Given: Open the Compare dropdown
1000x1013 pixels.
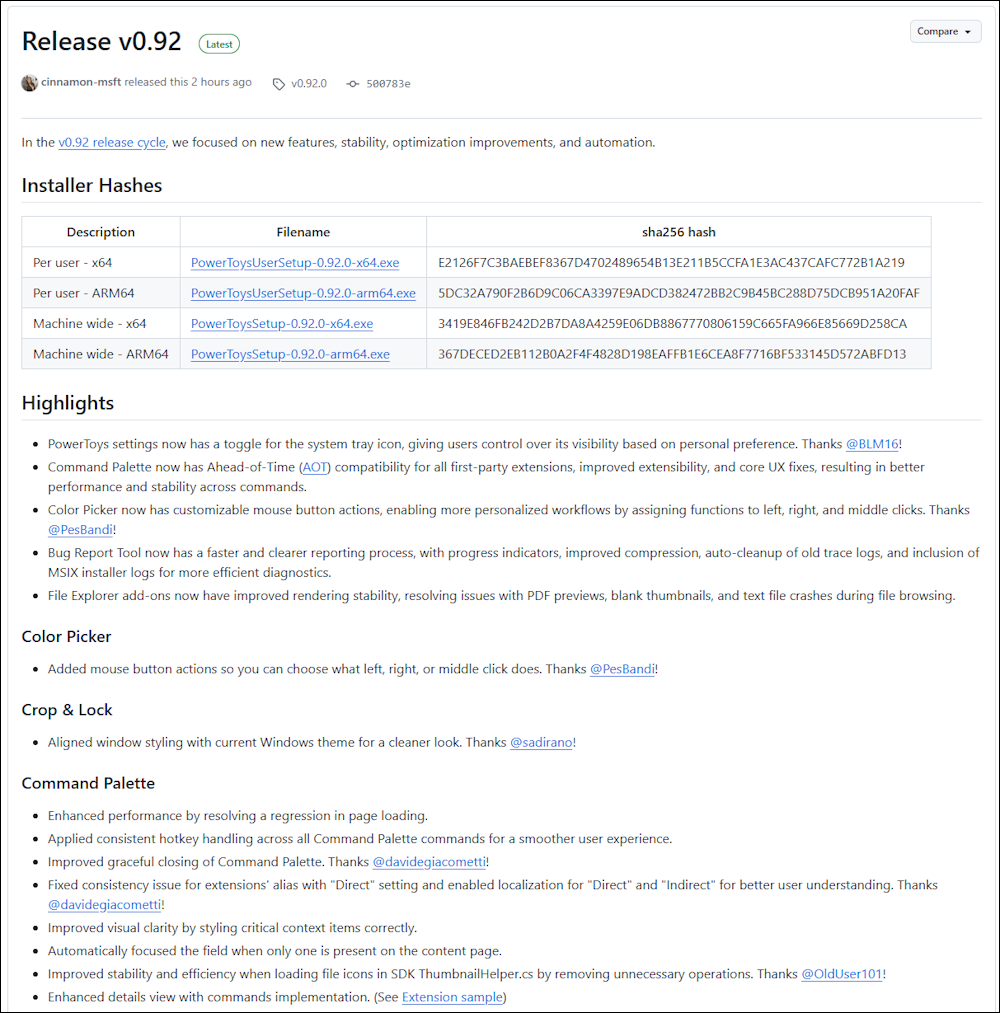Looking at the screenshot, I should [945, 32].
